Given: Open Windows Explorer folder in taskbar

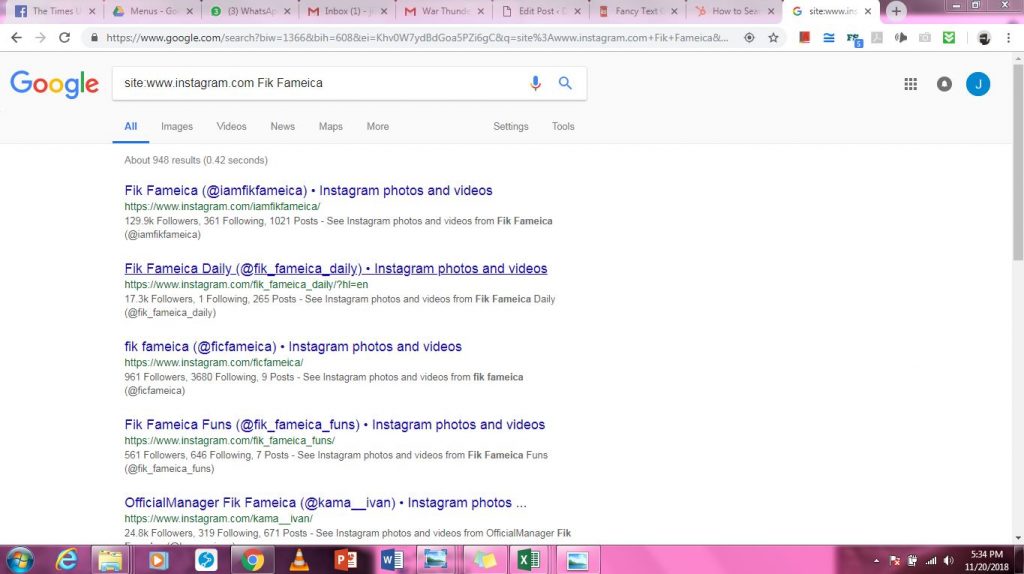Looking at the screenshot, I should 110,560.
